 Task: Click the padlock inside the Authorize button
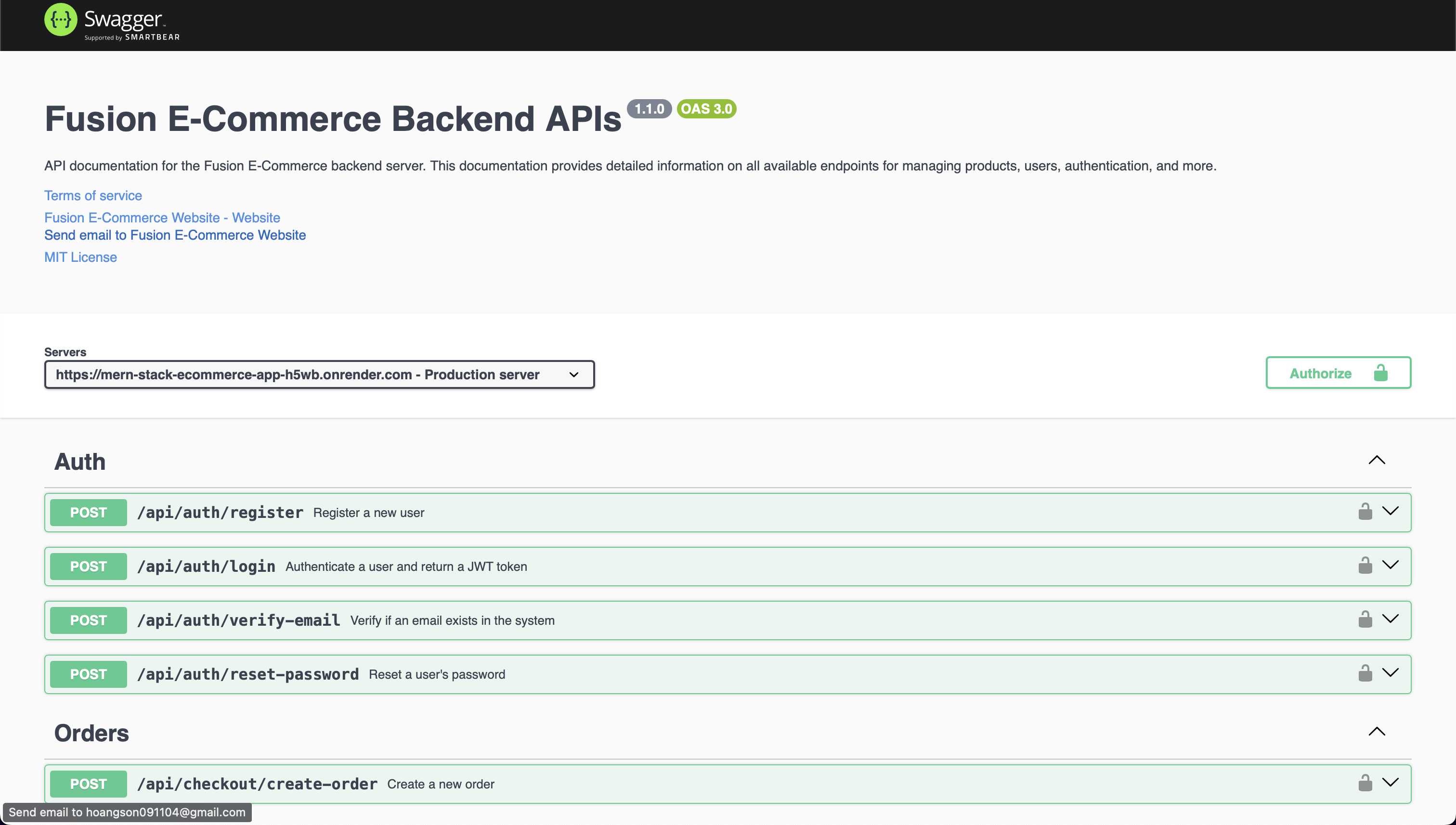(x=1381, y=373)
